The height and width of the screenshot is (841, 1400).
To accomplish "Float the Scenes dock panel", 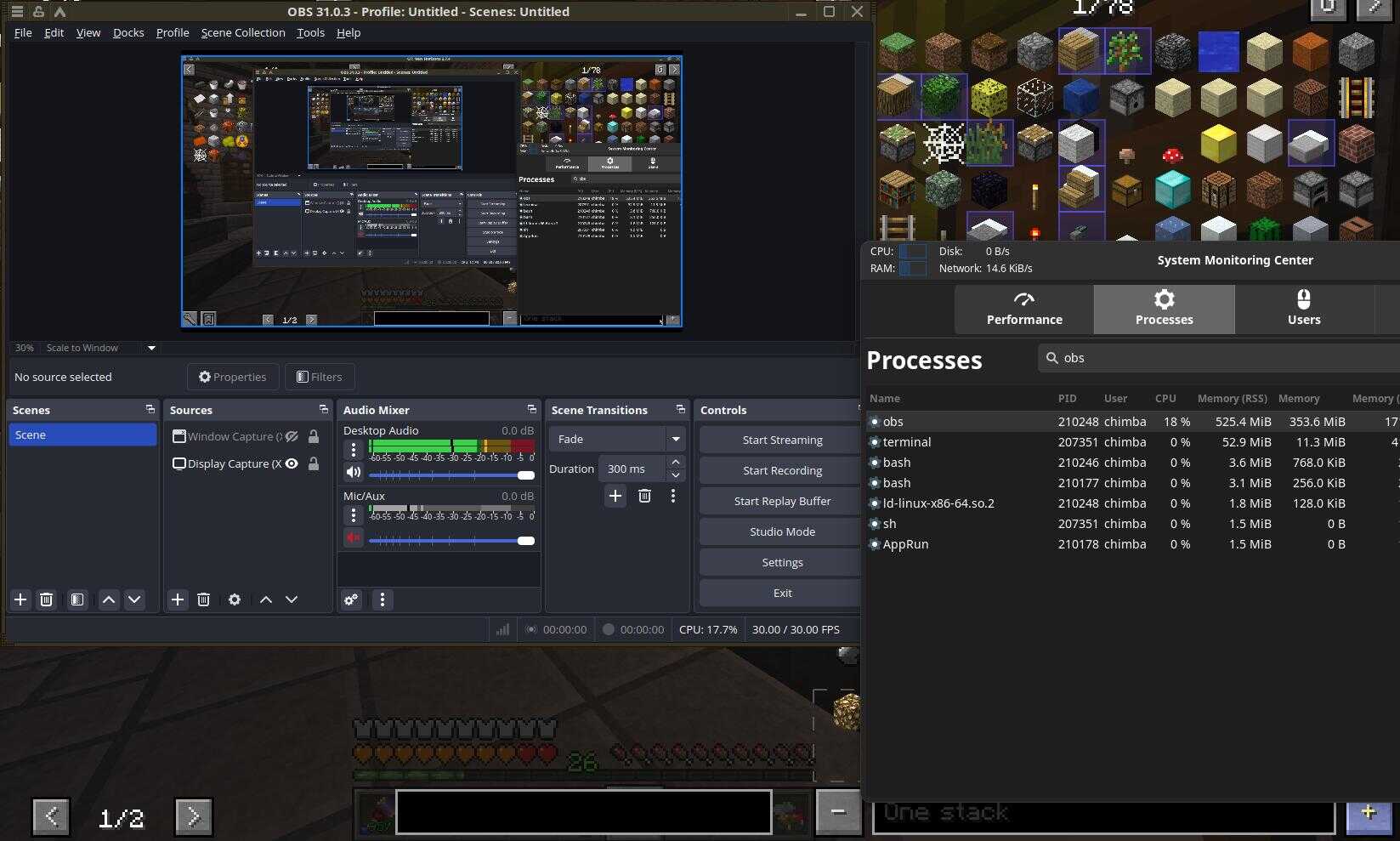I will 150,409.
